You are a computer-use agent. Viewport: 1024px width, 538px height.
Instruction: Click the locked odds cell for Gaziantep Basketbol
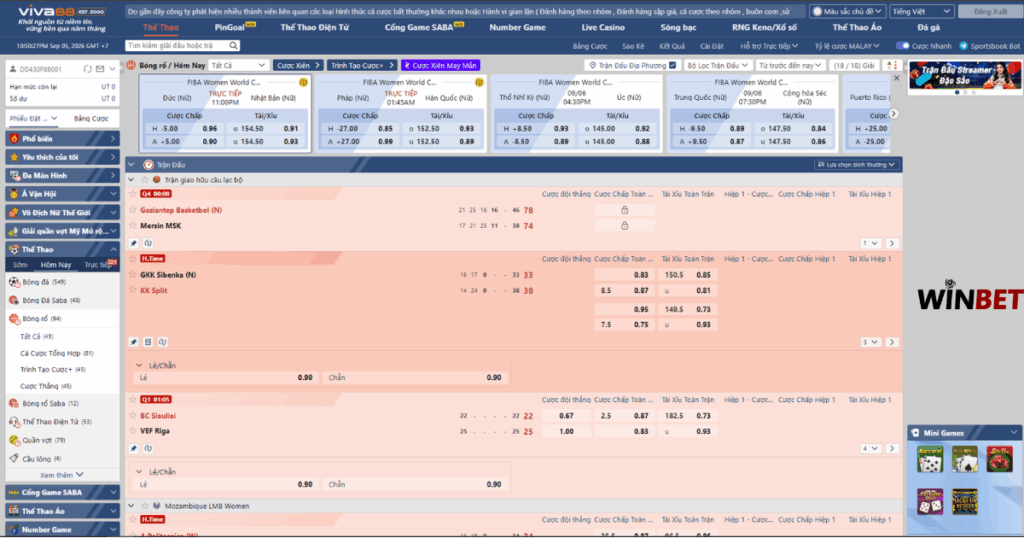coord(624,210)
